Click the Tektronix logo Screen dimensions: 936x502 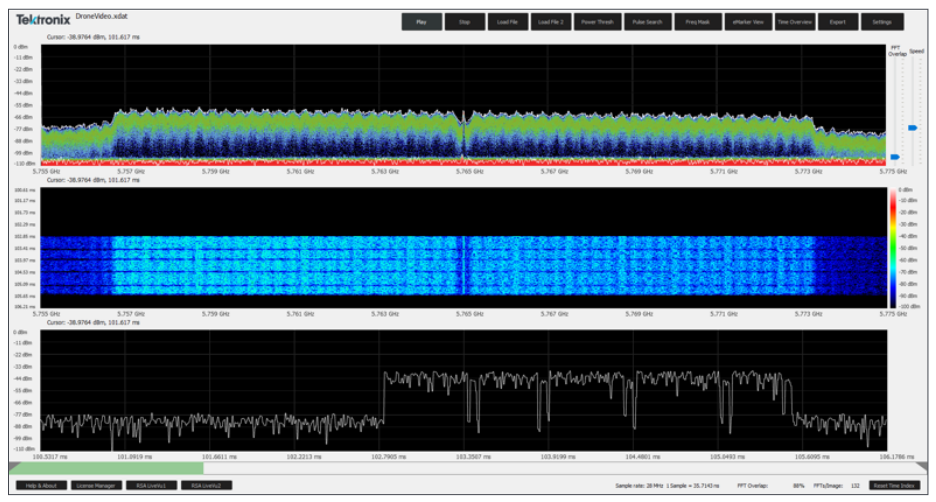(x=42, y=18)
